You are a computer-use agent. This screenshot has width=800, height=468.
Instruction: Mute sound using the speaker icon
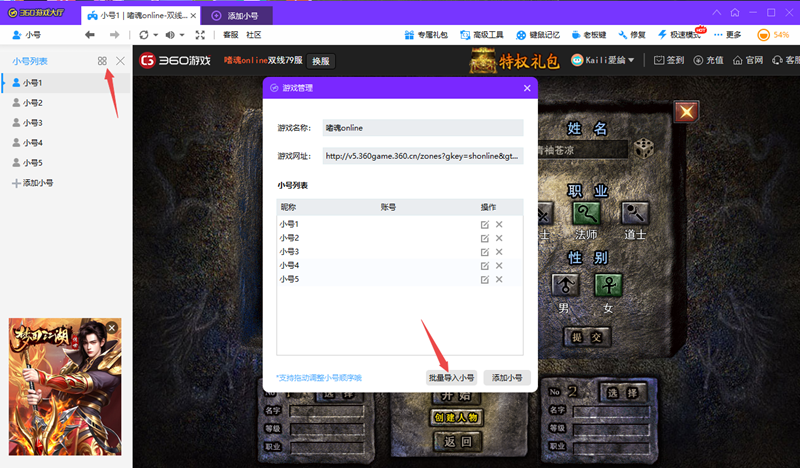coord(170,35)
